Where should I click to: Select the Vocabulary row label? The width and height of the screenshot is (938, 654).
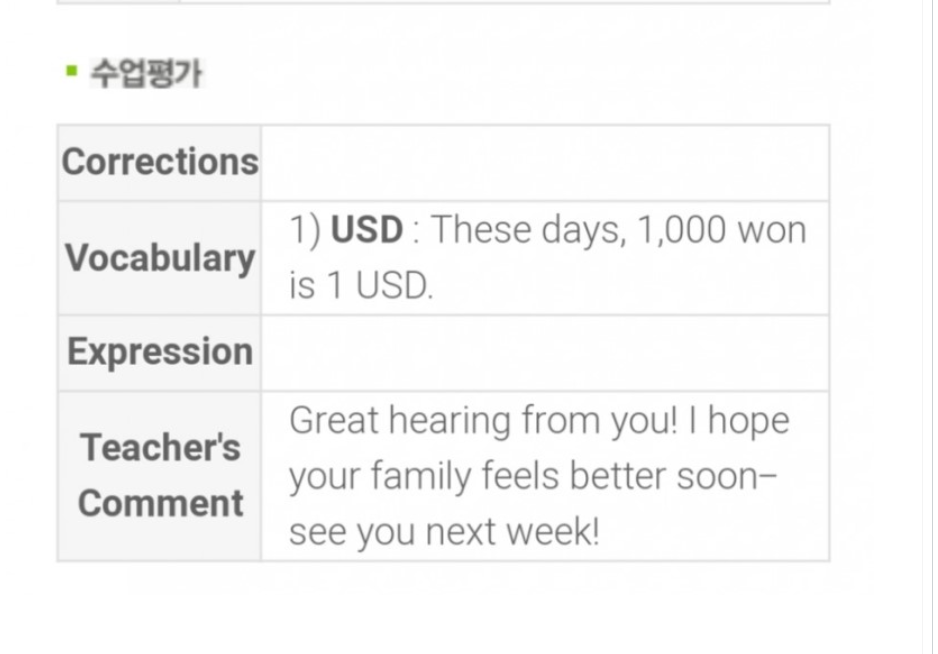(x=160, y=258)
